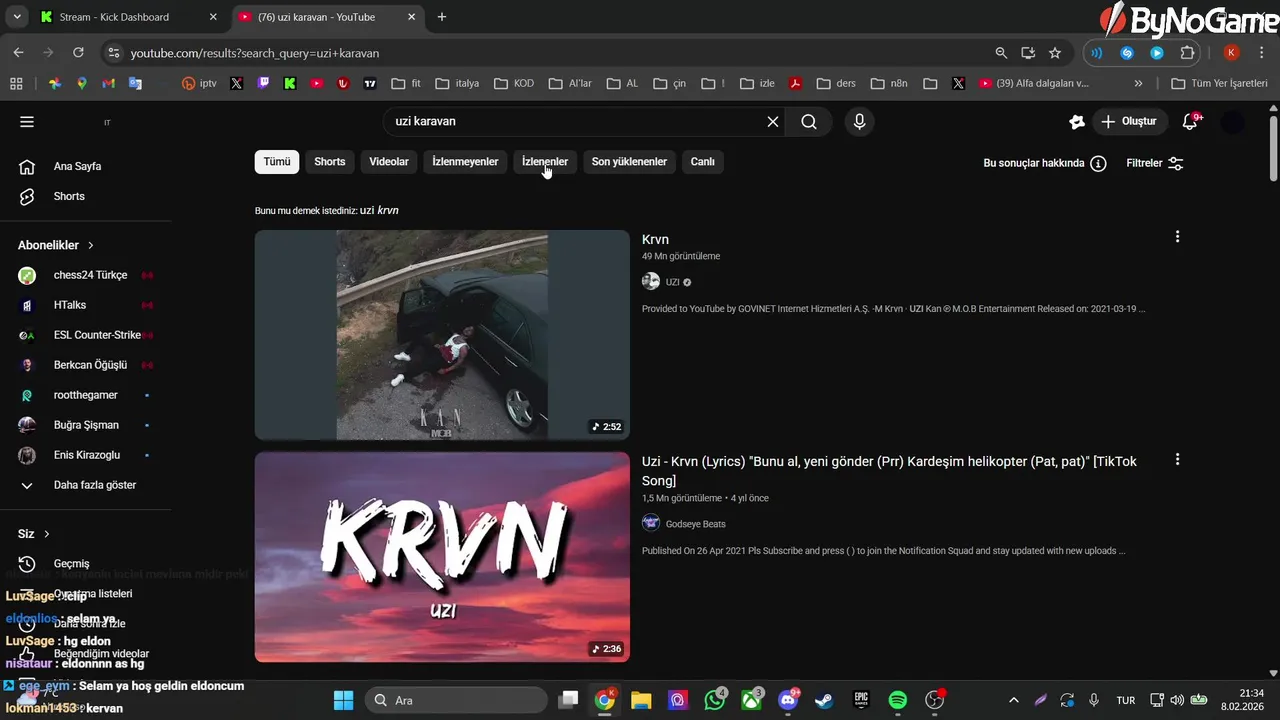Screen dimensions: 1280x720
Task: Open Buğra Şişman subscription channel
Action: tap(87, 425)
